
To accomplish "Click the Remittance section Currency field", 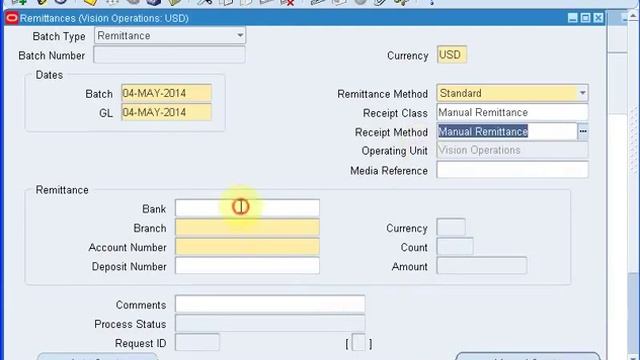I will [x=451, y=227].
